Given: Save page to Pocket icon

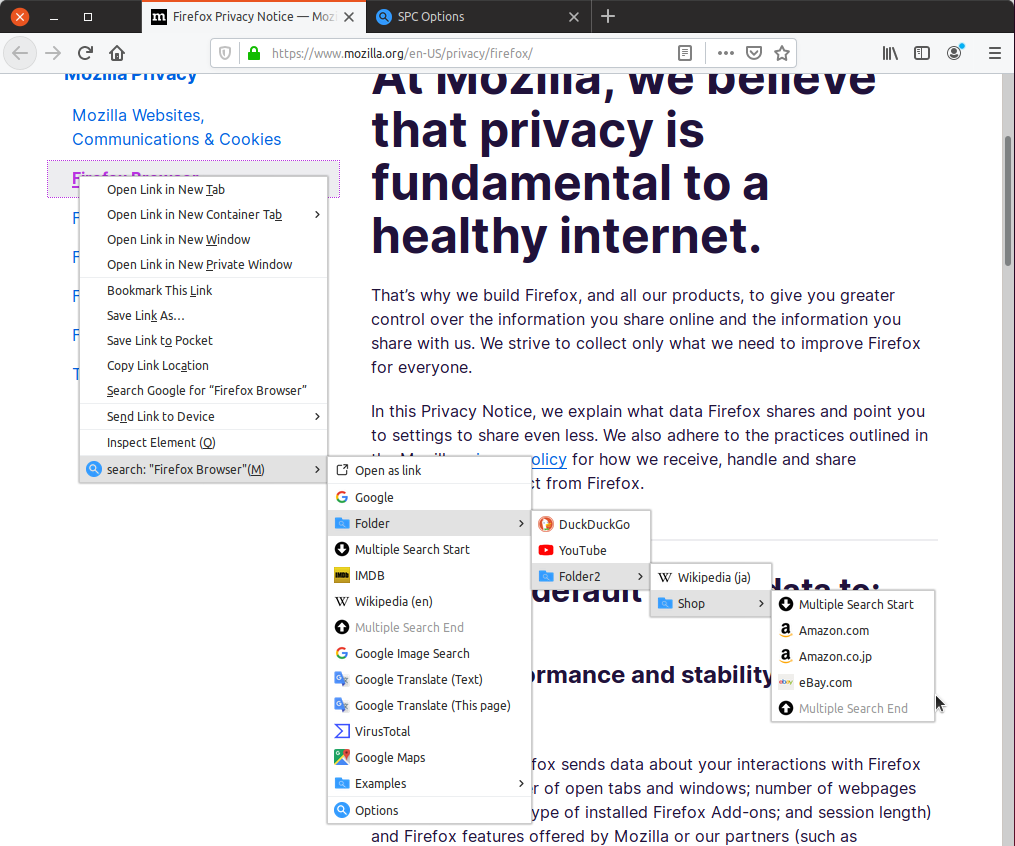Looking at the screenshot, I should (755, 53).
